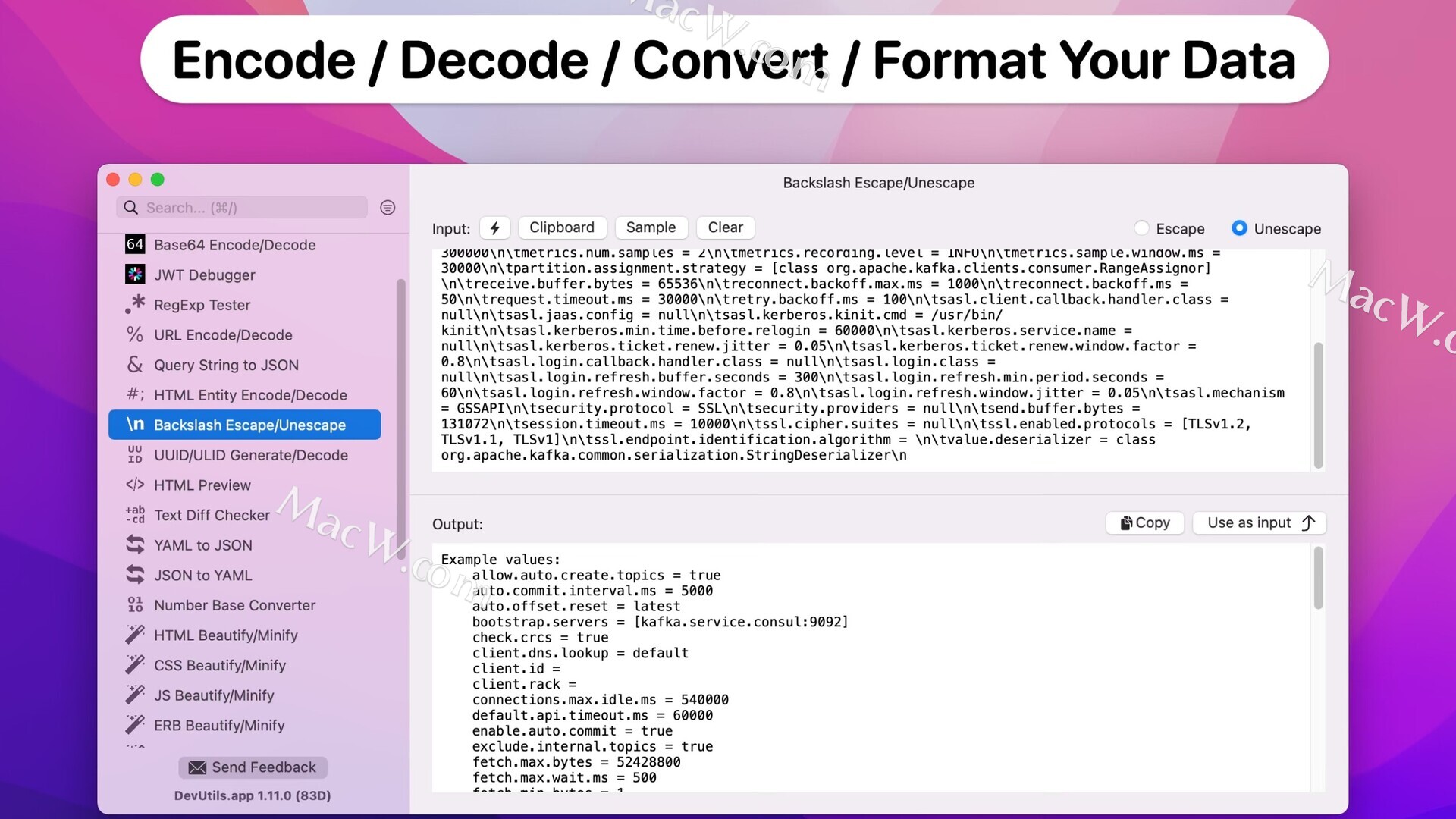Image resolution: width=1456 pixels, height=819 pixels.
Task: Select the RegExp Tester tool icon
Action: coord(135,304)
